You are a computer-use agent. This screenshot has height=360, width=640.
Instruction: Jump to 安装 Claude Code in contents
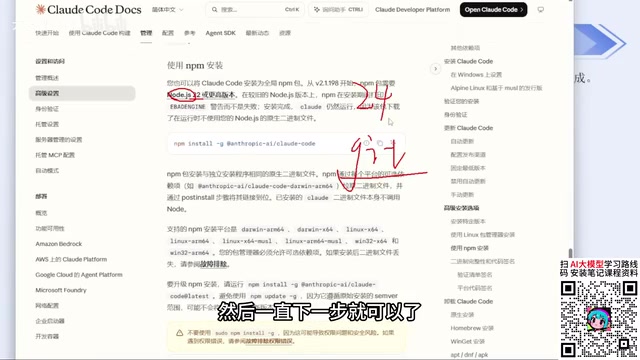[x=468, y=61]
